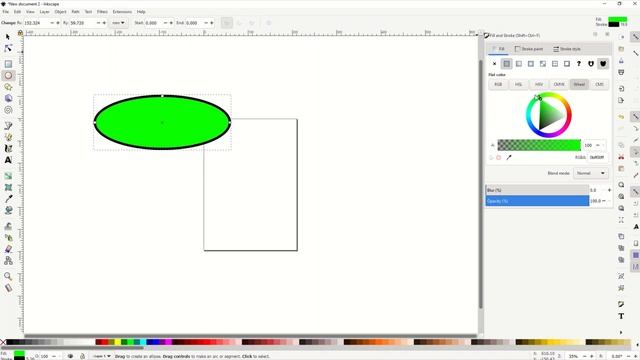Click the Cut scissors icon
The width and height of the screenshot is (640, 360).
point(621,157)
